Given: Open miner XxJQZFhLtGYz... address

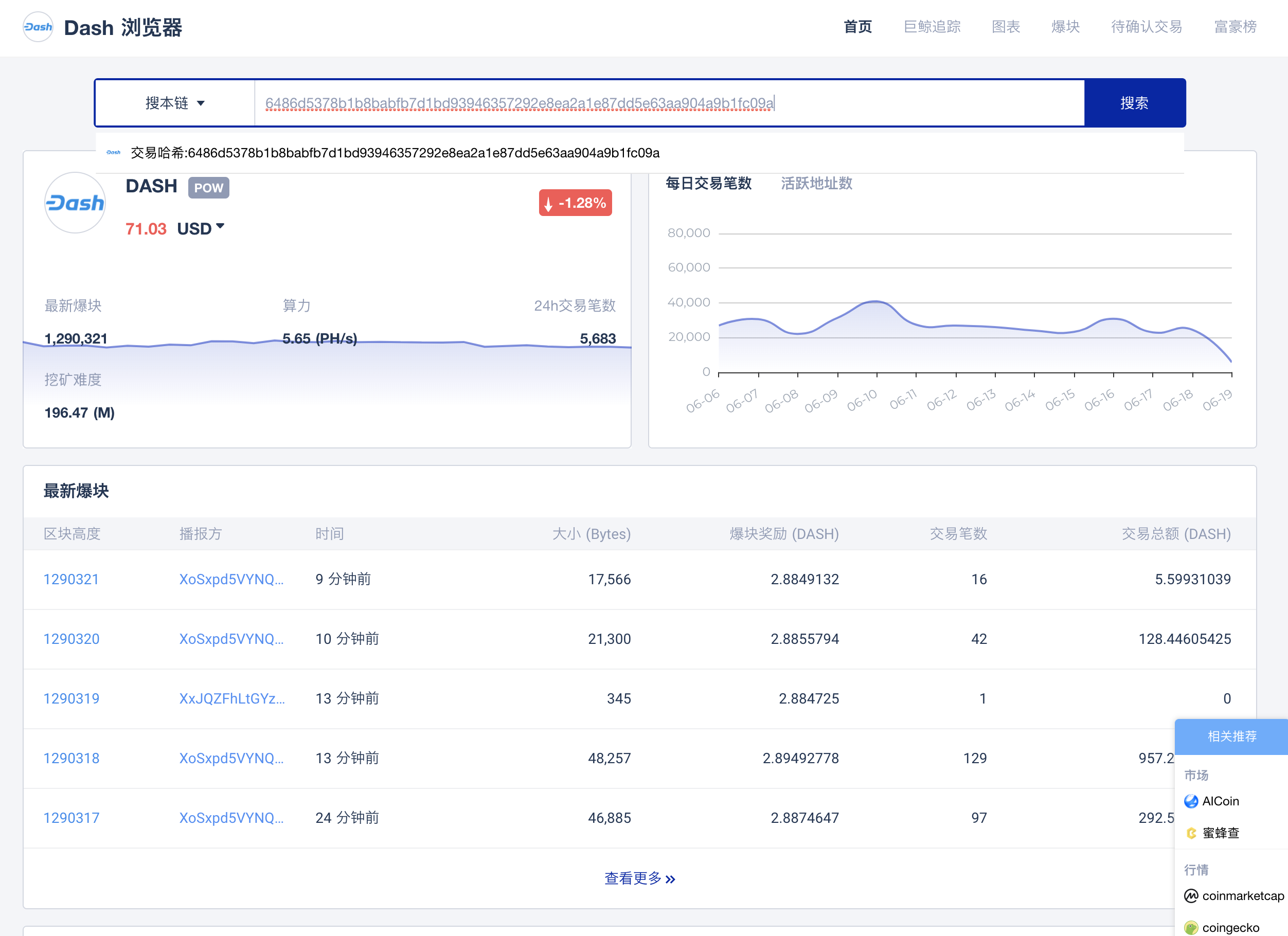Looking at the screenshot, I should pyautogui.click(x=231, y=698).
